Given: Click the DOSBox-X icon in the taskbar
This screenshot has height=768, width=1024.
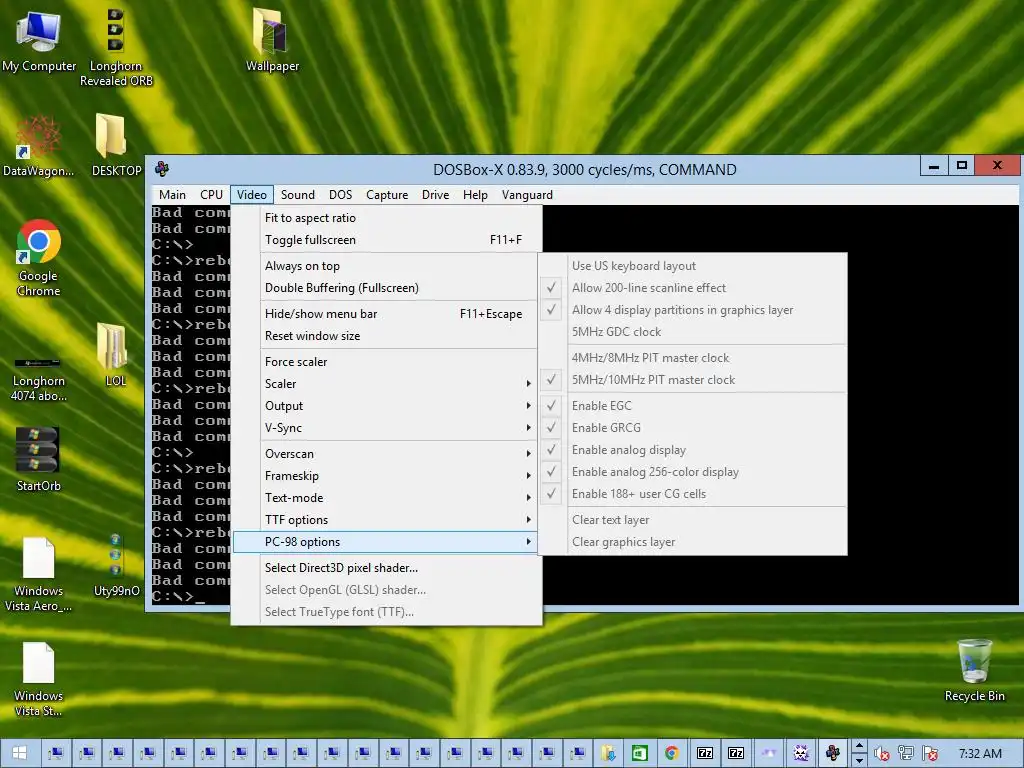Looking at the screenshot, I should [x=833, y=753].
